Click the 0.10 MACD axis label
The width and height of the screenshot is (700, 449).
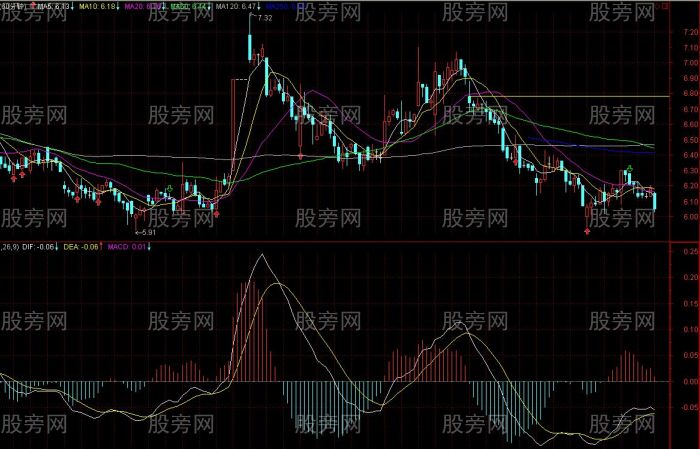691,329
